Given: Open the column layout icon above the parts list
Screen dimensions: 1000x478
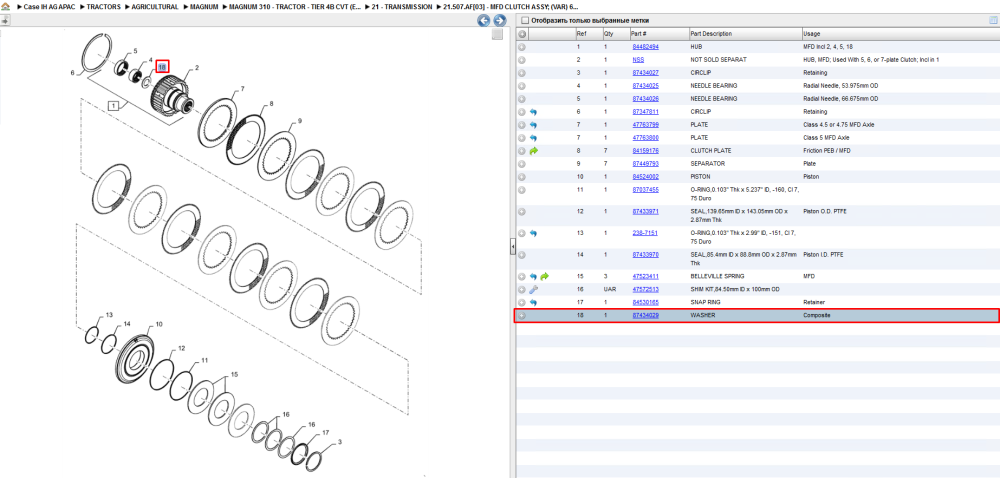Looking at the screenshot, I should [x=993, y=20].
